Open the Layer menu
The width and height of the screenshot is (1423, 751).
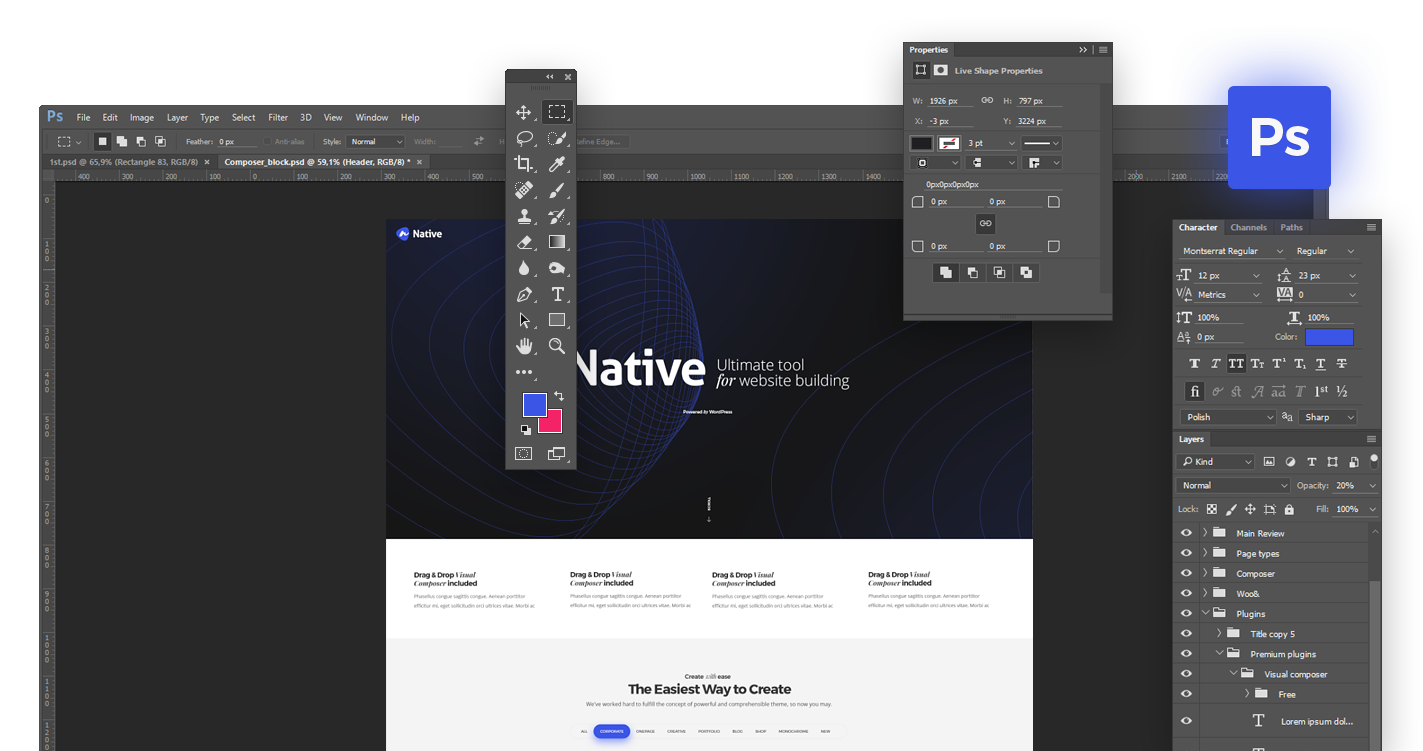tap(177, 117)
